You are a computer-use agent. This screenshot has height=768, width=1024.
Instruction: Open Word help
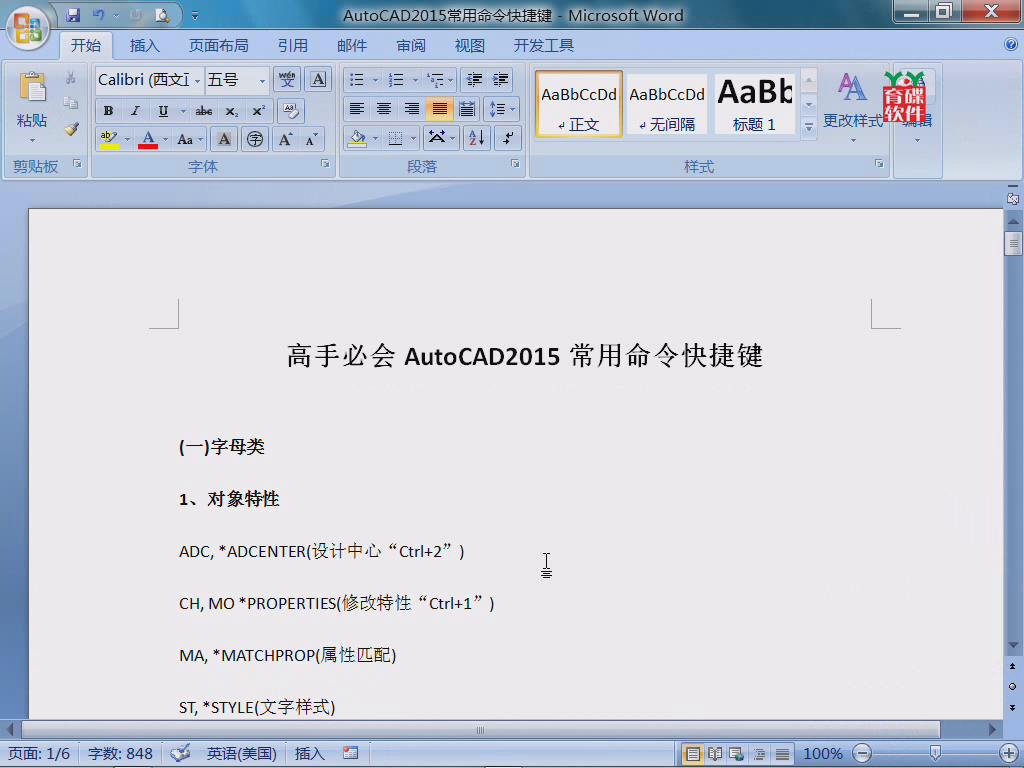(1011, 44)
